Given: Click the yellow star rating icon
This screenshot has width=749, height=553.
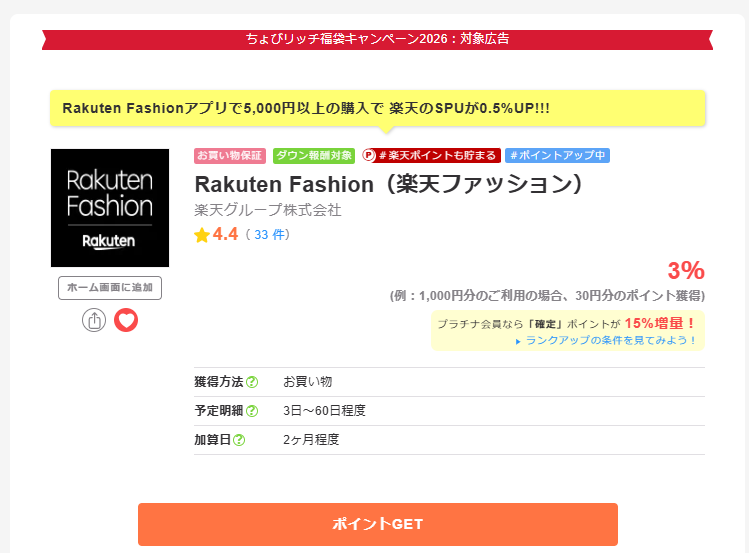Looking at the screenshot, I should pos(202,235).
